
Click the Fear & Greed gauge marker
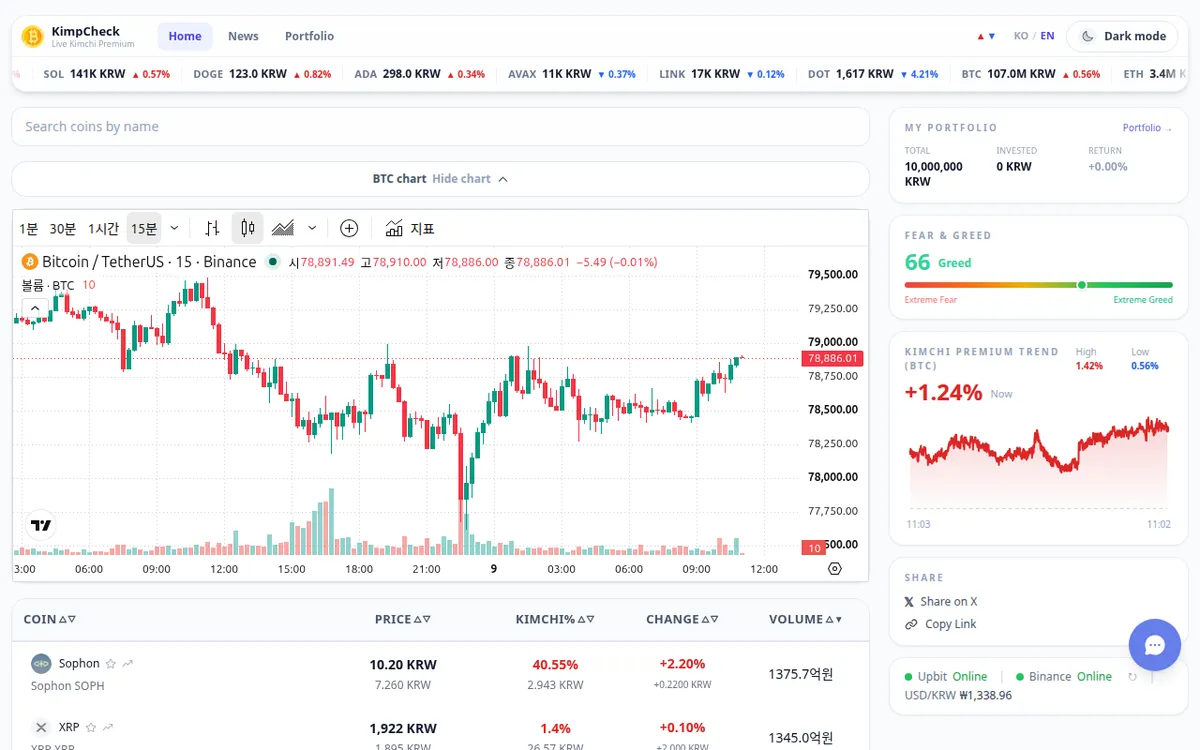click(1081, 285)
